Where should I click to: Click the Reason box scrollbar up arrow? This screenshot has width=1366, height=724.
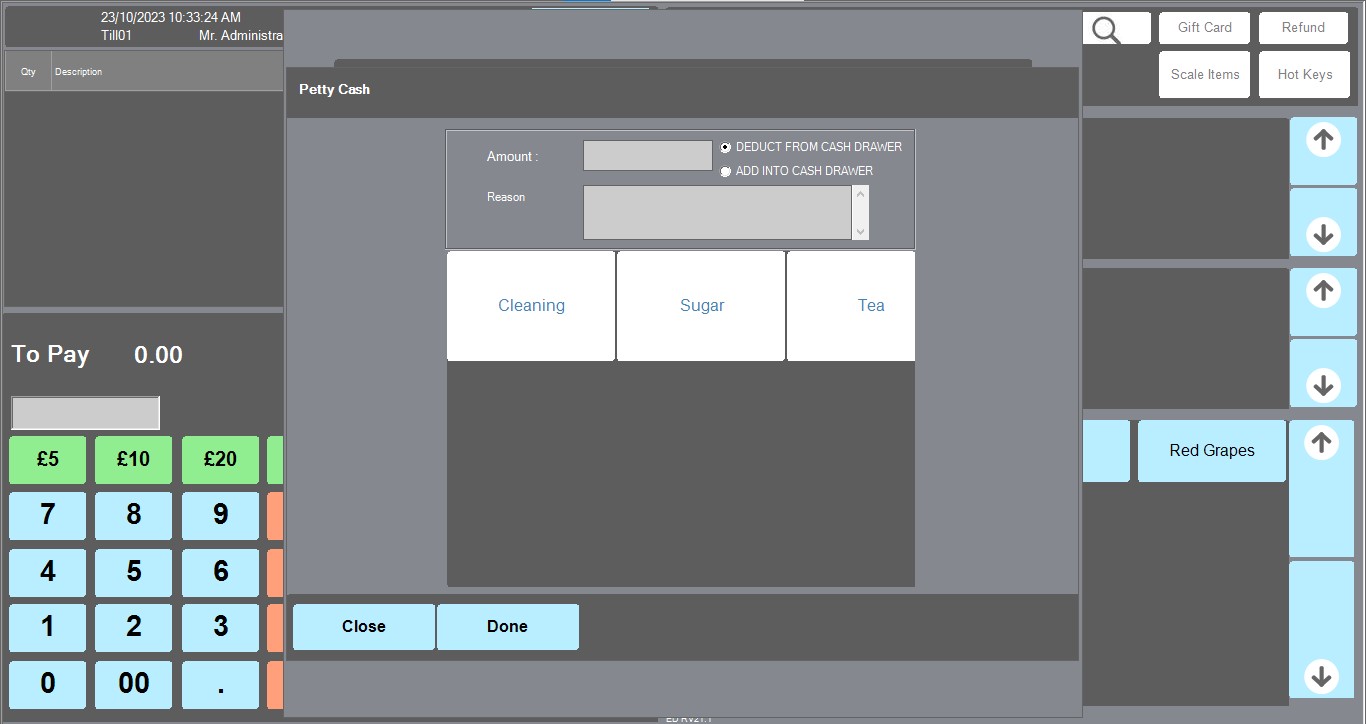pyautogui.click(x=860, y=194)
